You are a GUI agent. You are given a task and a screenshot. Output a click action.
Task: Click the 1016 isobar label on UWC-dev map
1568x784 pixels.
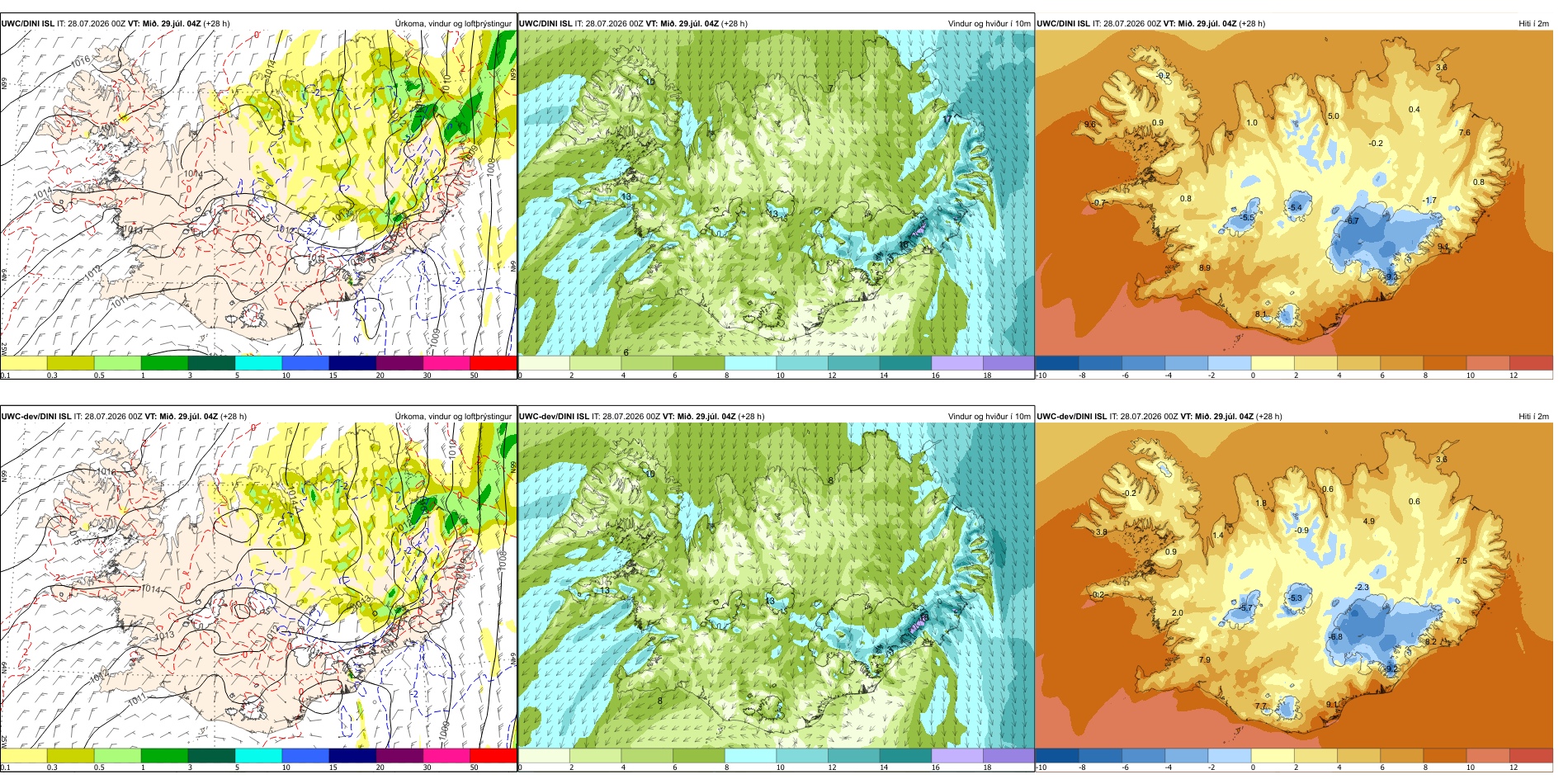pyautogui.click(x=106, y=472)
